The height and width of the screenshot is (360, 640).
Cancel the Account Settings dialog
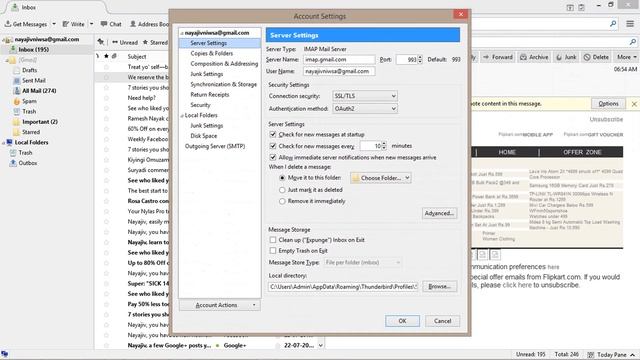[442, 321]
